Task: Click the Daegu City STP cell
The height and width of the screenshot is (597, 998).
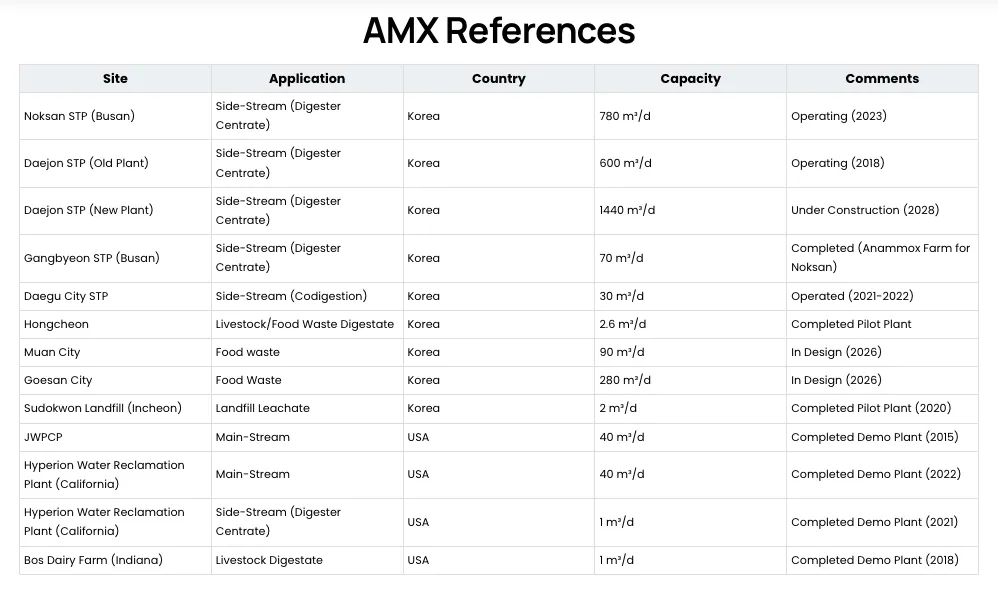Action: [66, 296]
